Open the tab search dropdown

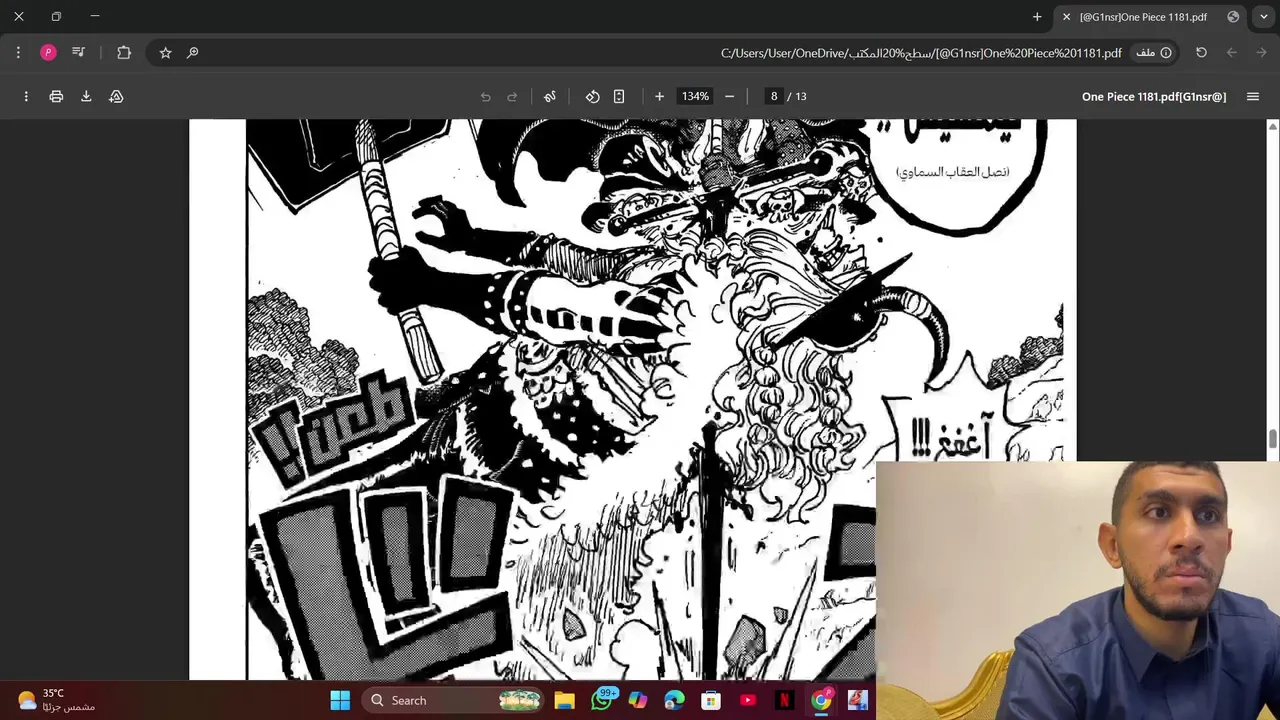pyautogui.click(x=1264, y=17)
